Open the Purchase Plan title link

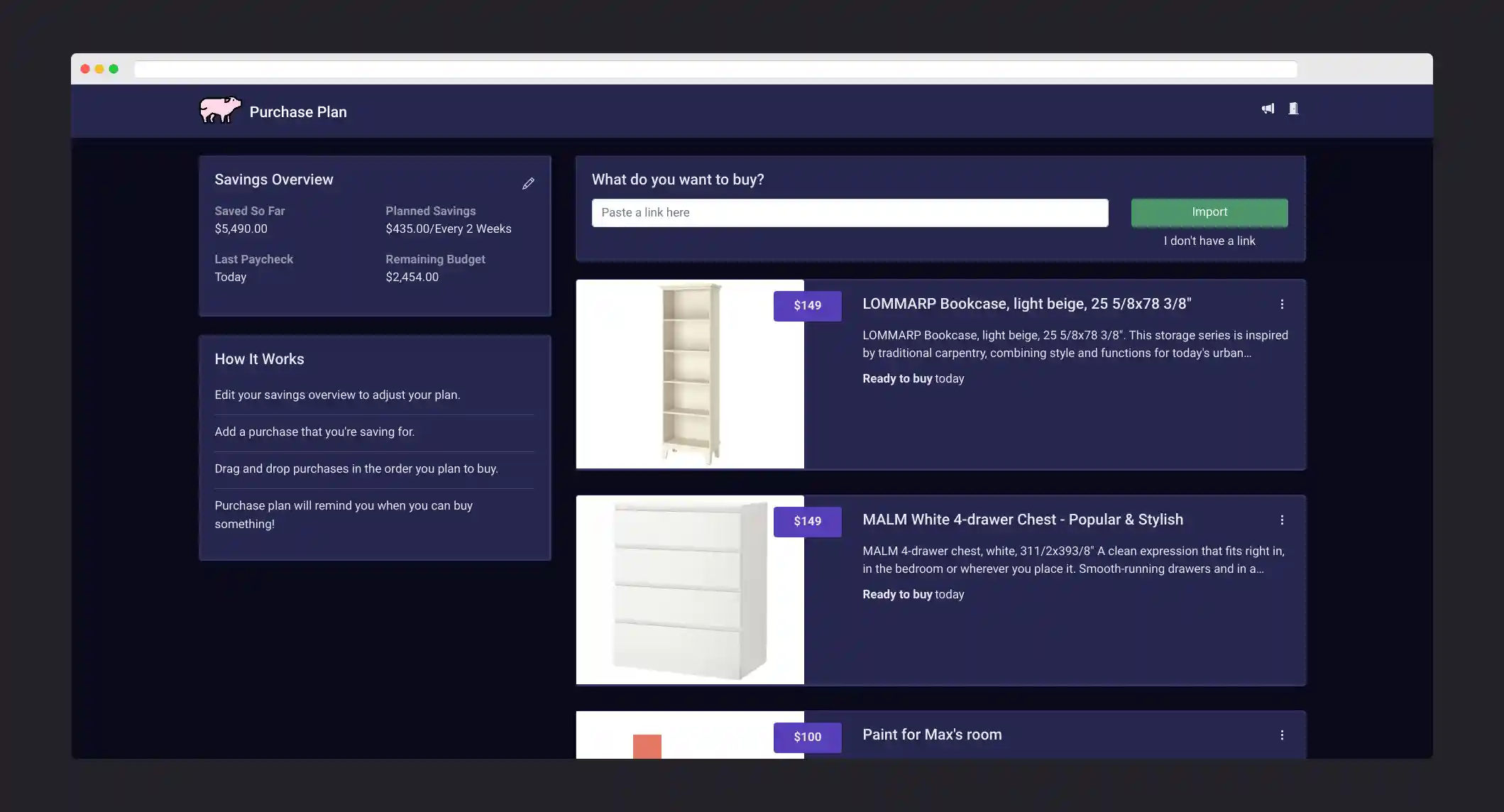[x=298, y=111]
